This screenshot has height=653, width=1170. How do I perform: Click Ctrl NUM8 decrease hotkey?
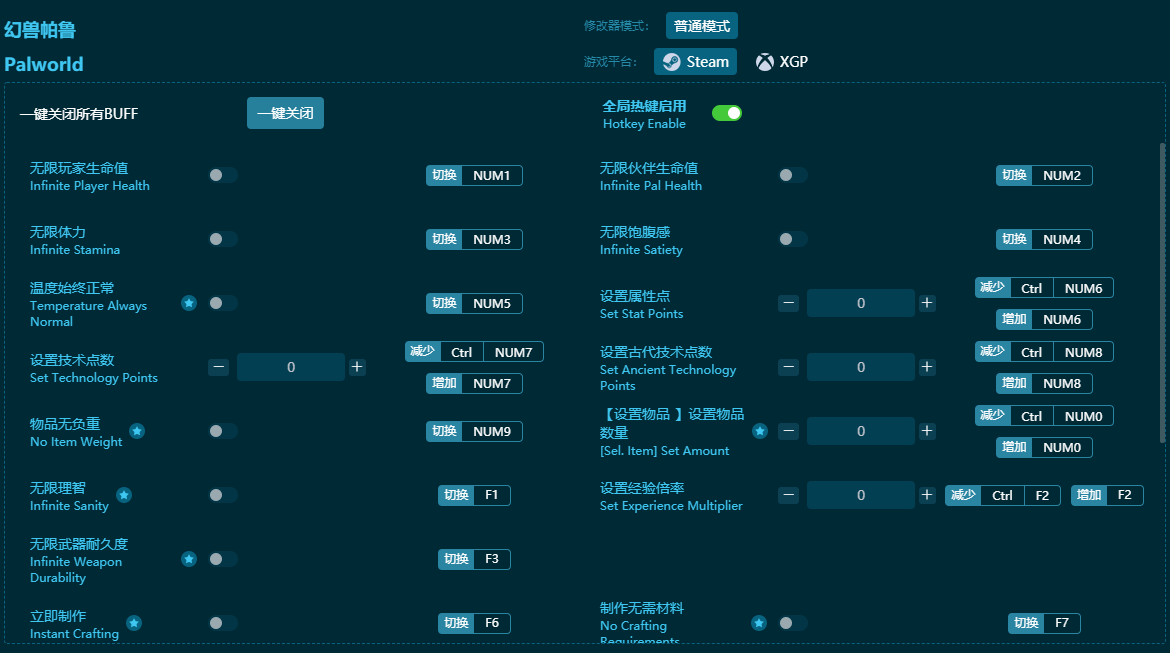click(1044, 352)
